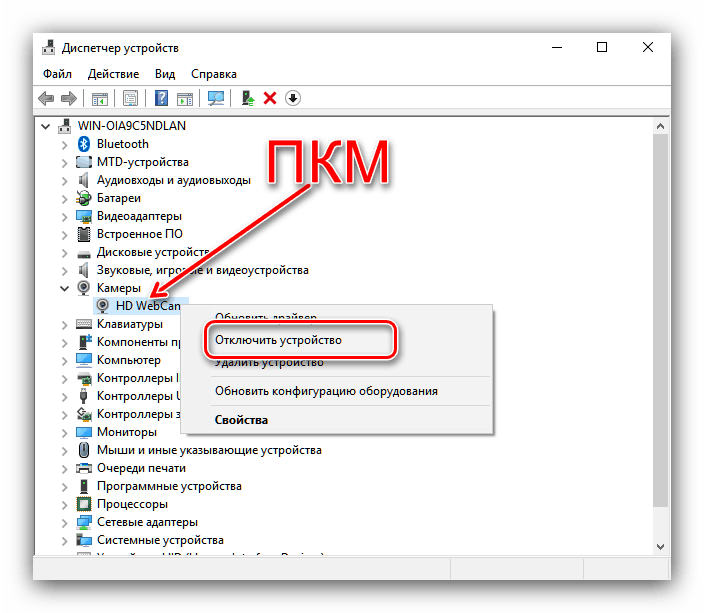Click the scrollbar up arrow
The height and width of the screenshot is (613, 704).
pos(660,126)
